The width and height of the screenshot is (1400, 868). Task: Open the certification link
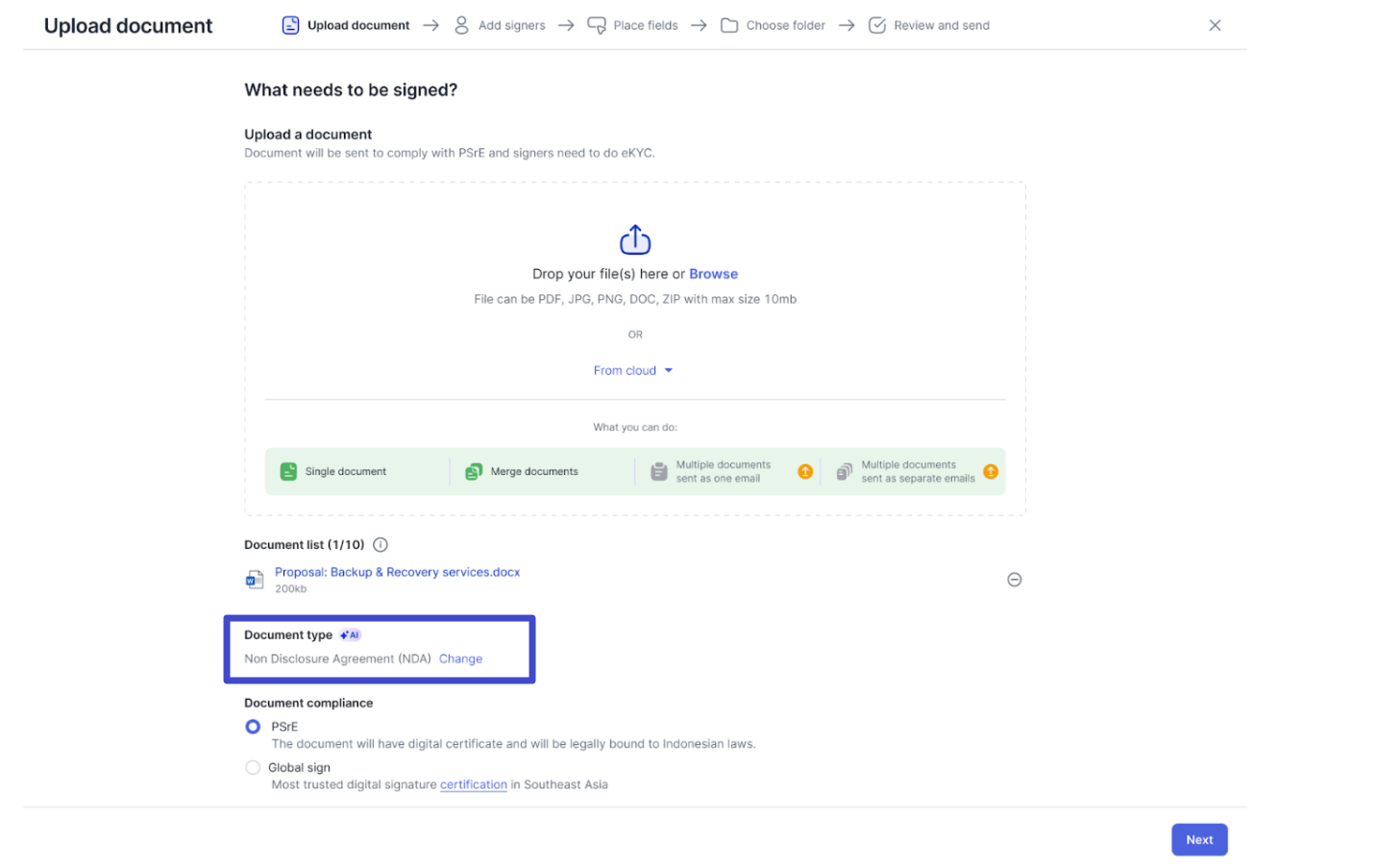coord(473,785)
